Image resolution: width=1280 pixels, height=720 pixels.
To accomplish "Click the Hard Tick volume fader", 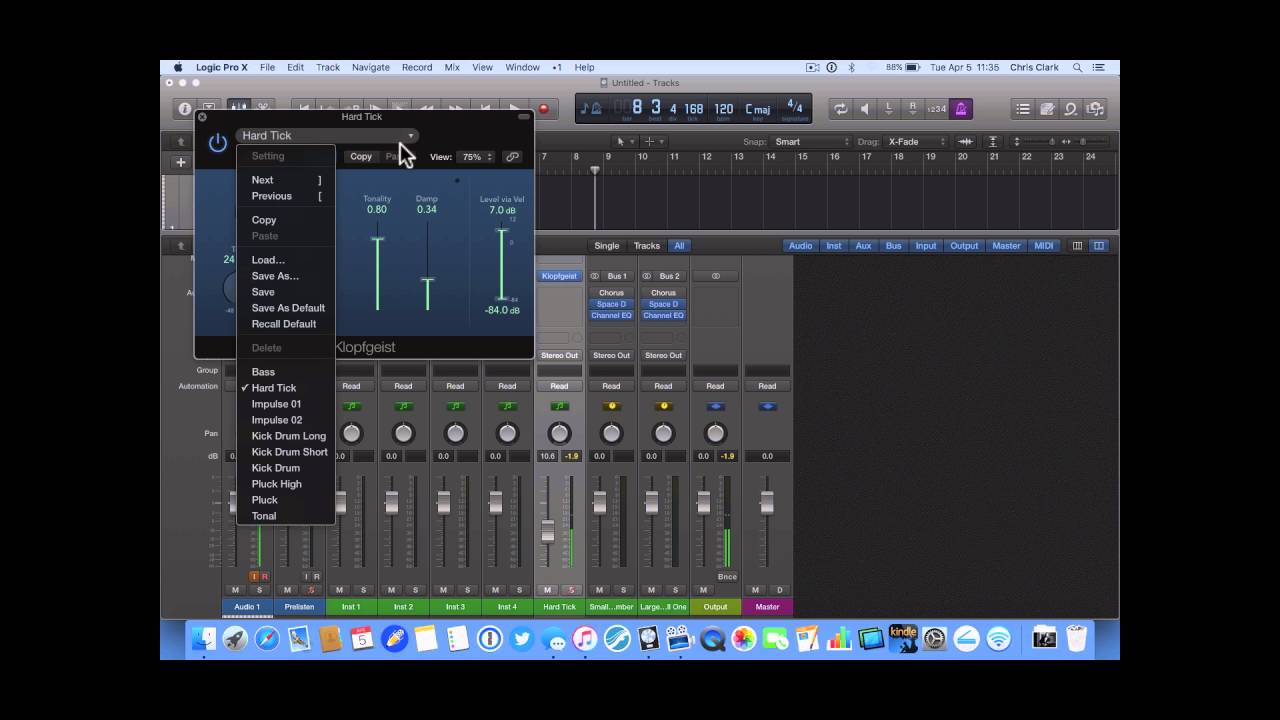I will [x=547, y=531].
